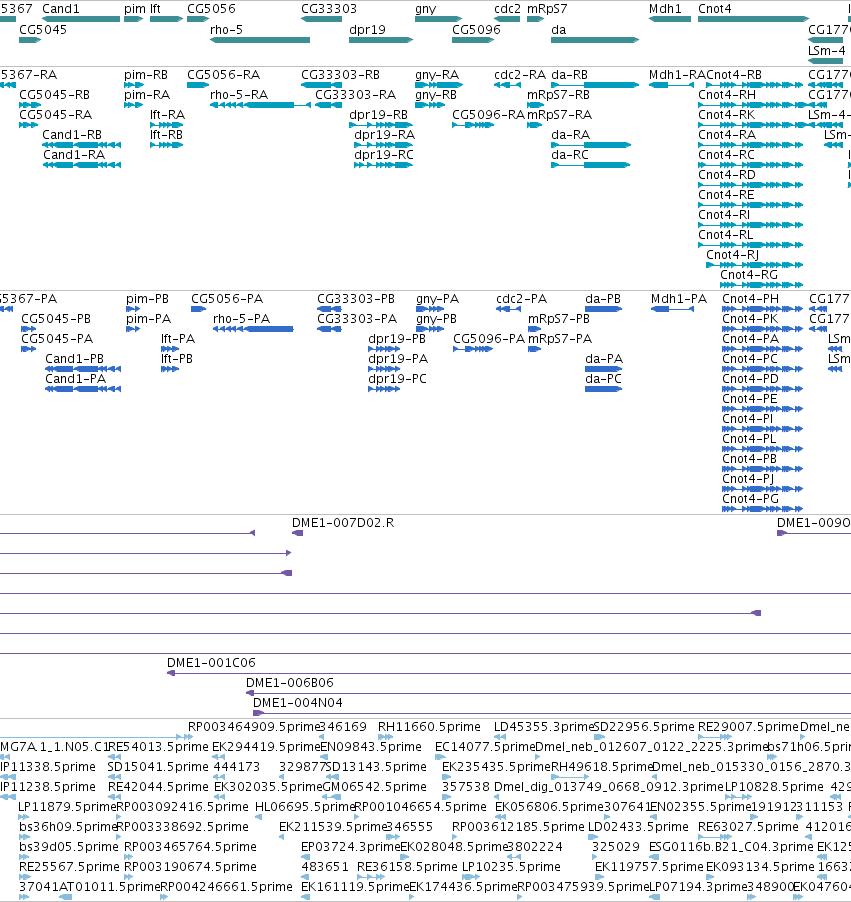Click BAC clone DME1-006B06
This screenshot has width=851, height=902.
point(289,682)
